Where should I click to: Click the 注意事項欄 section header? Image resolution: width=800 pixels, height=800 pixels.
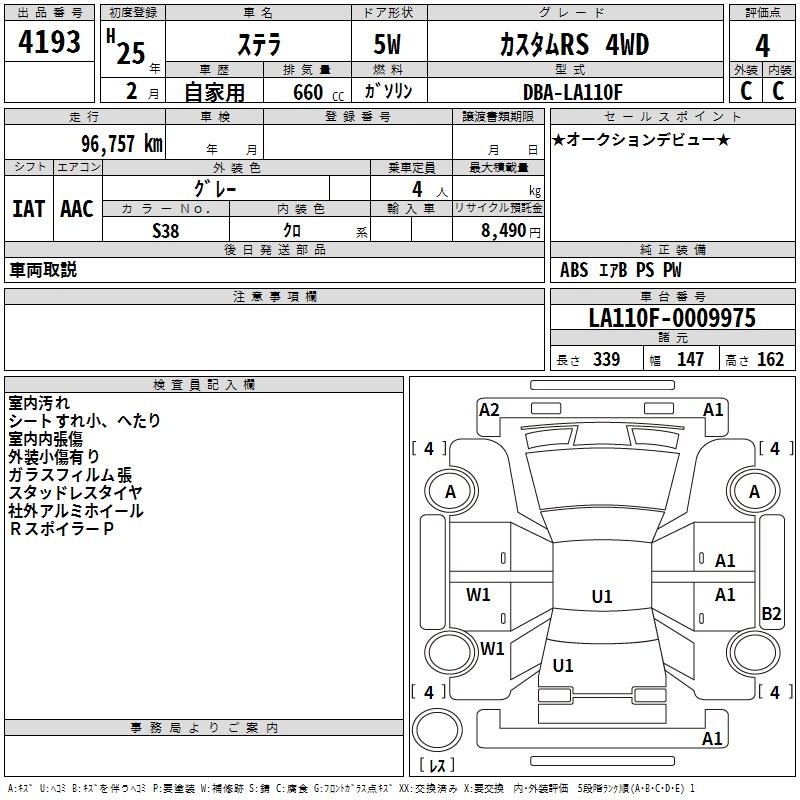[x=274, y=296]
